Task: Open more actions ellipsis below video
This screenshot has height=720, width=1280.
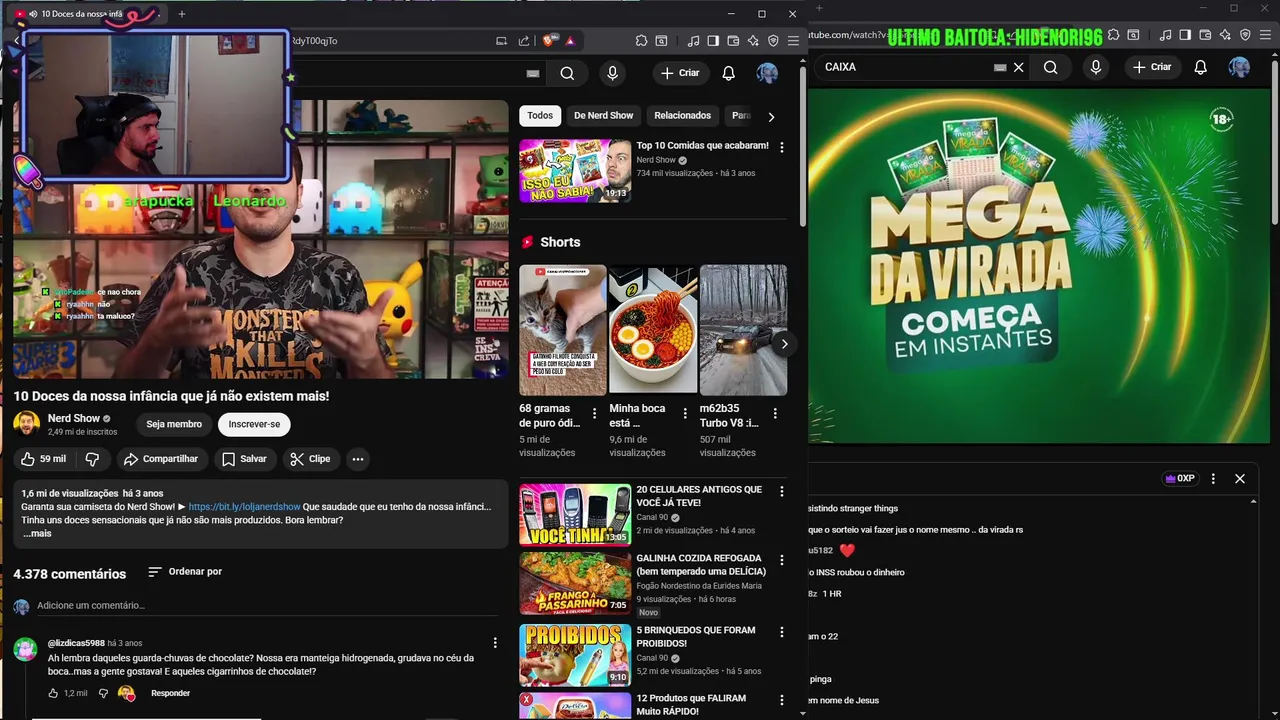Action: tap(357, 459)
